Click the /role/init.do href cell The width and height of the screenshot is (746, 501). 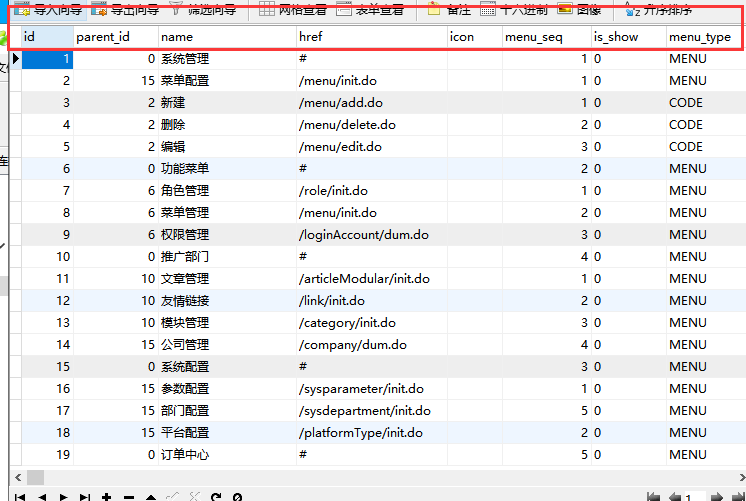[x=372, y=190]
